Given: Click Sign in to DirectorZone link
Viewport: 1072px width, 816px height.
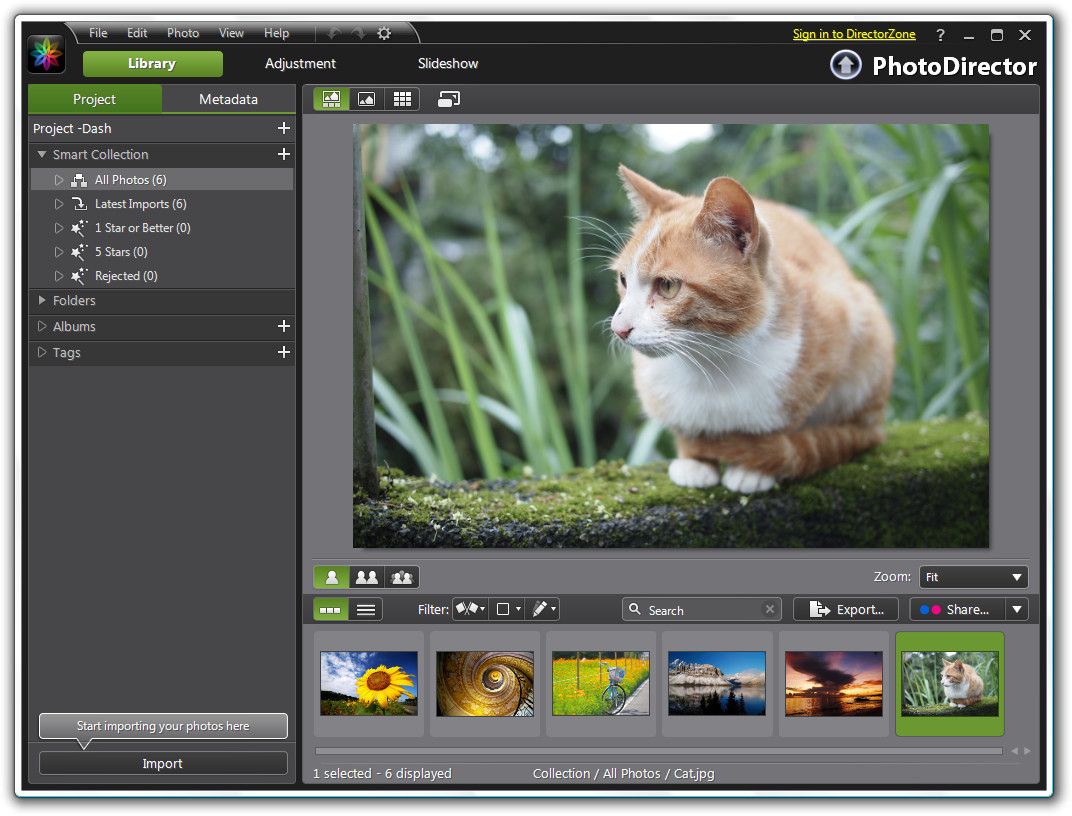Looking at the screenshot, I should [854, 34].
